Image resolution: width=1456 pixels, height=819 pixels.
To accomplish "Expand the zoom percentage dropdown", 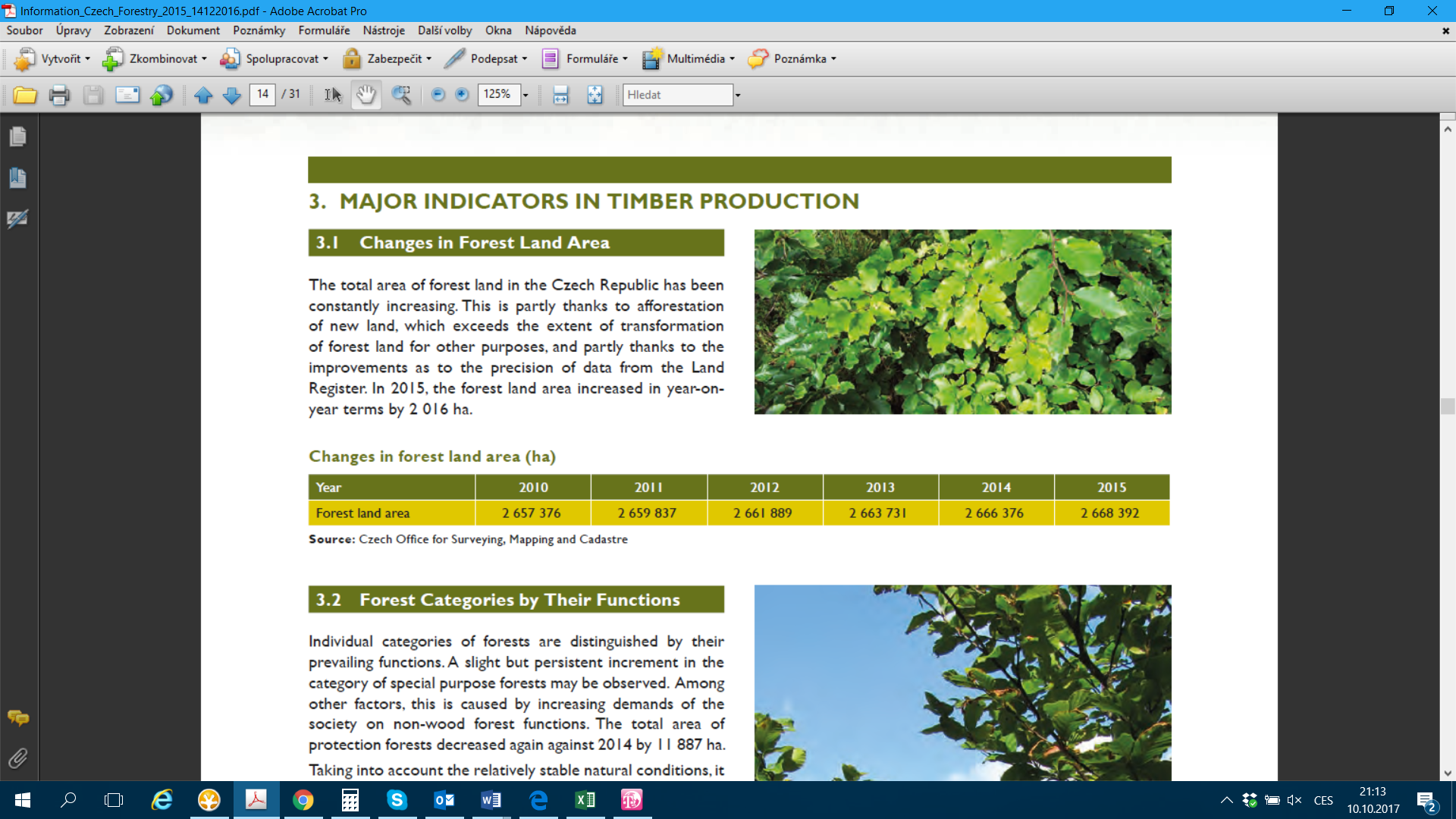I will pyautogui.click(x=525, y=95).
